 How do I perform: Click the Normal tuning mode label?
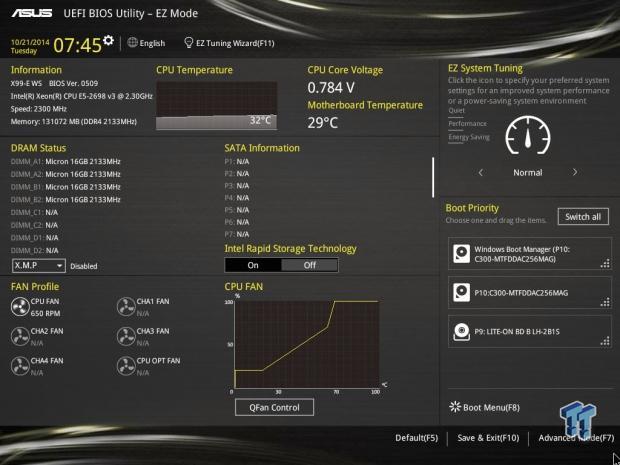click(528, 172)
